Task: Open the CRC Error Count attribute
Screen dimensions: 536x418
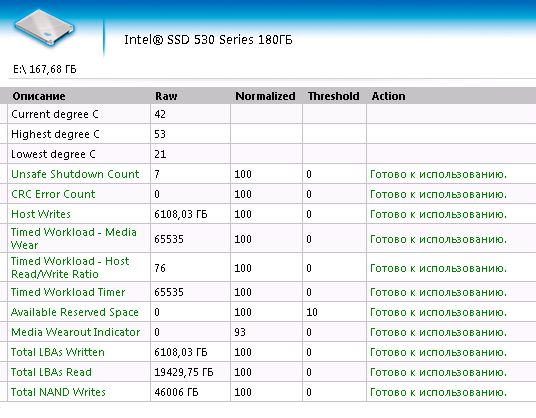Action: coord(53,194)
